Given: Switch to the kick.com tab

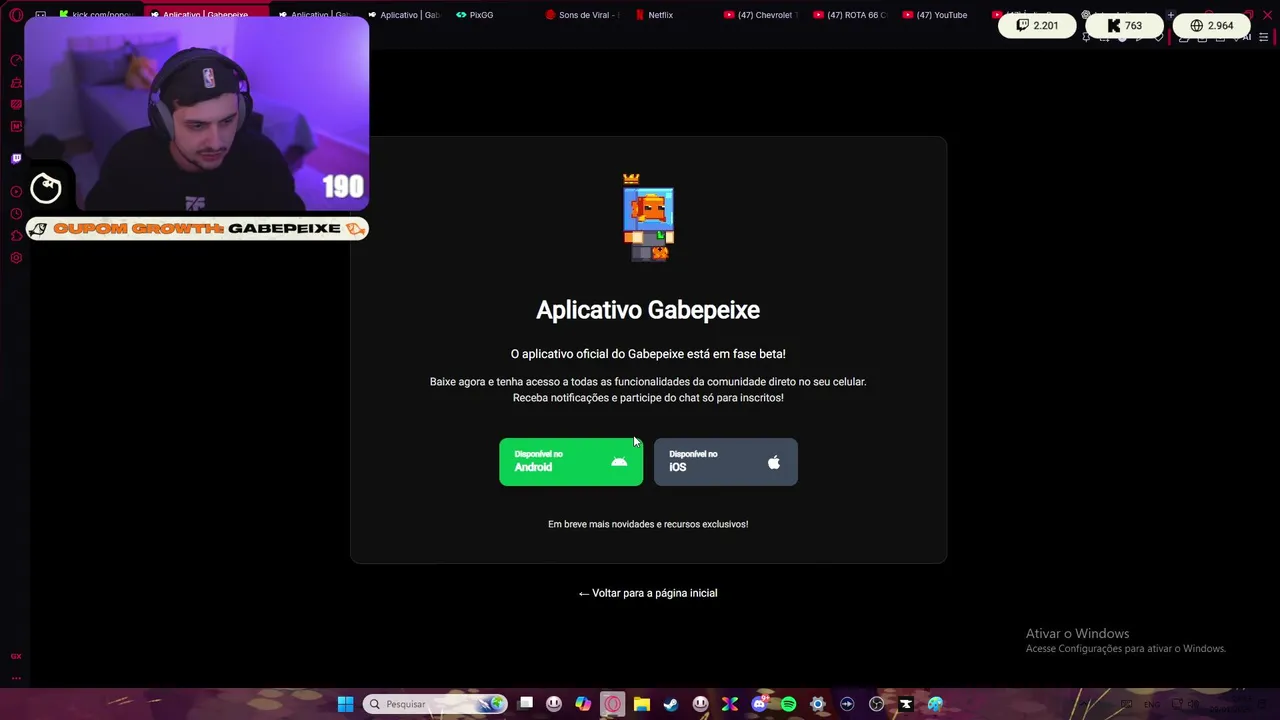Looking at the screenshot, I should [x=96, y=15].
